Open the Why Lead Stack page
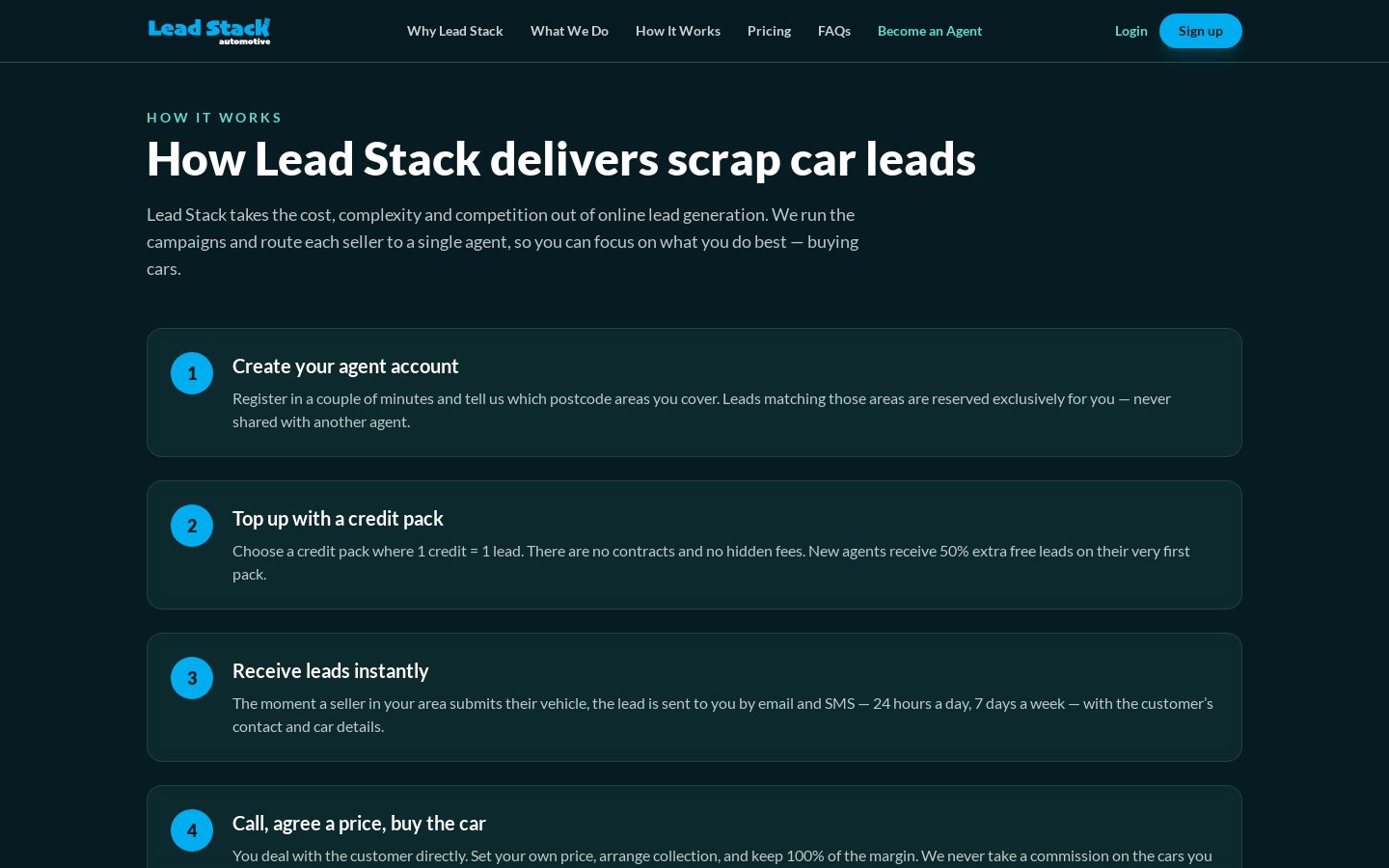1389x868 pixels. click(455, 31)
